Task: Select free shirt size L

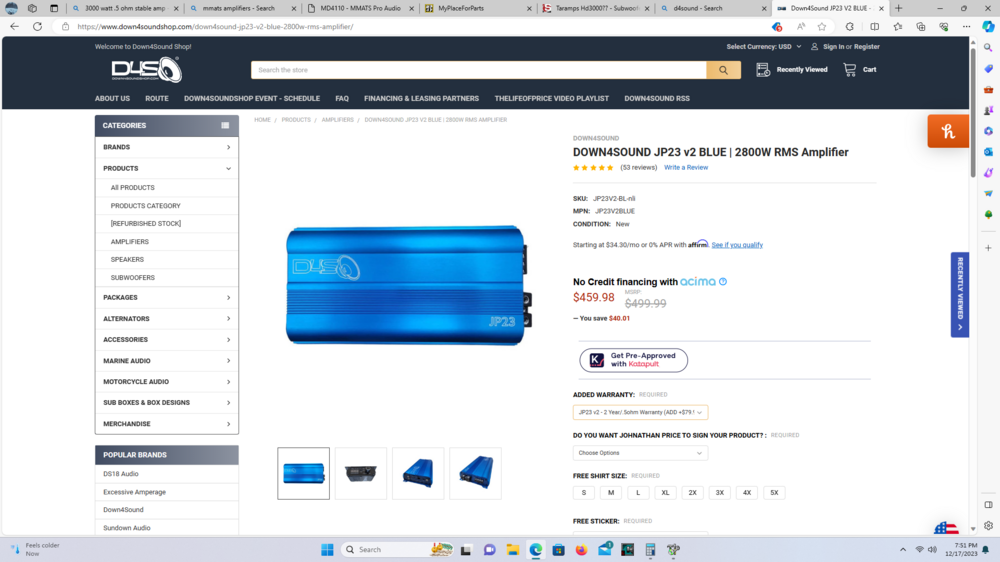Action: [638, 492]
